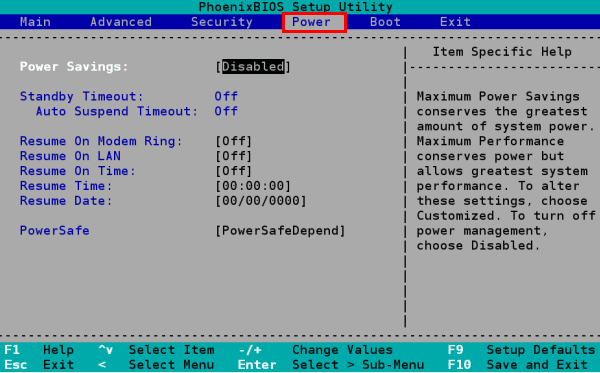600x373 pixels.
Task: Click the F9 Setup Defaults hint
Action: [521, 350]
